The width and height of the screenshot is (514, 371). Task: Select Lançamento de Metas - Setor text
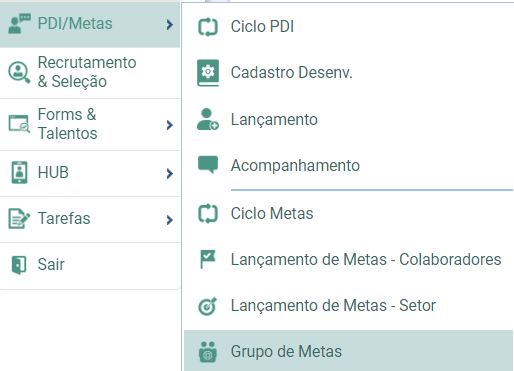coord(333,305)
